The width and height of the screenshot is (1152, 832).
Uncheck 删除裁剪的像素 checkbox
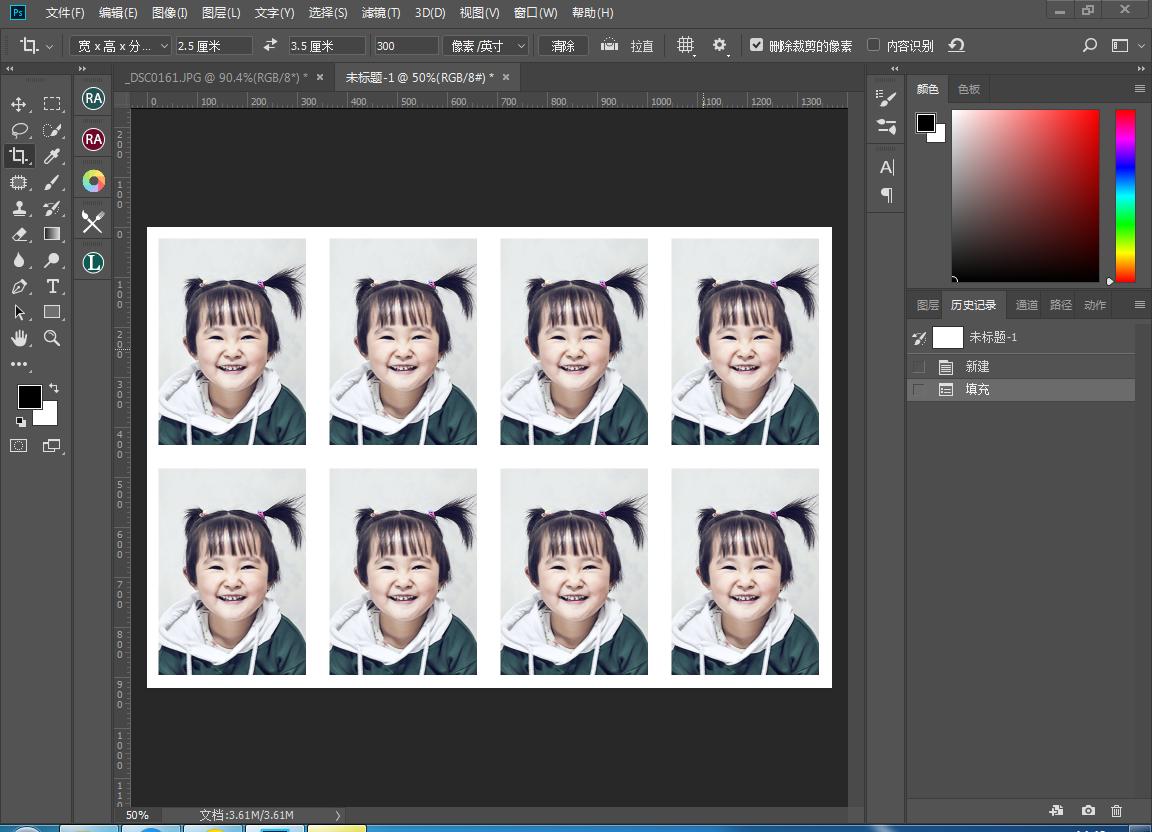[756, 45]
